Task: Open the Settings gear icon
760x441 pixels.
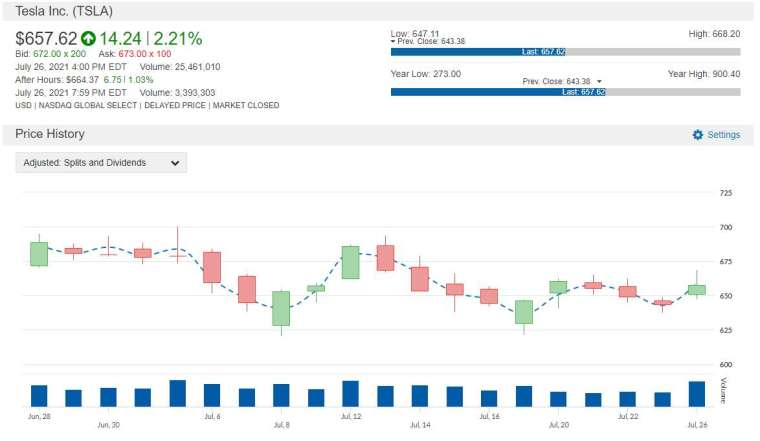Action: point(697,135)
